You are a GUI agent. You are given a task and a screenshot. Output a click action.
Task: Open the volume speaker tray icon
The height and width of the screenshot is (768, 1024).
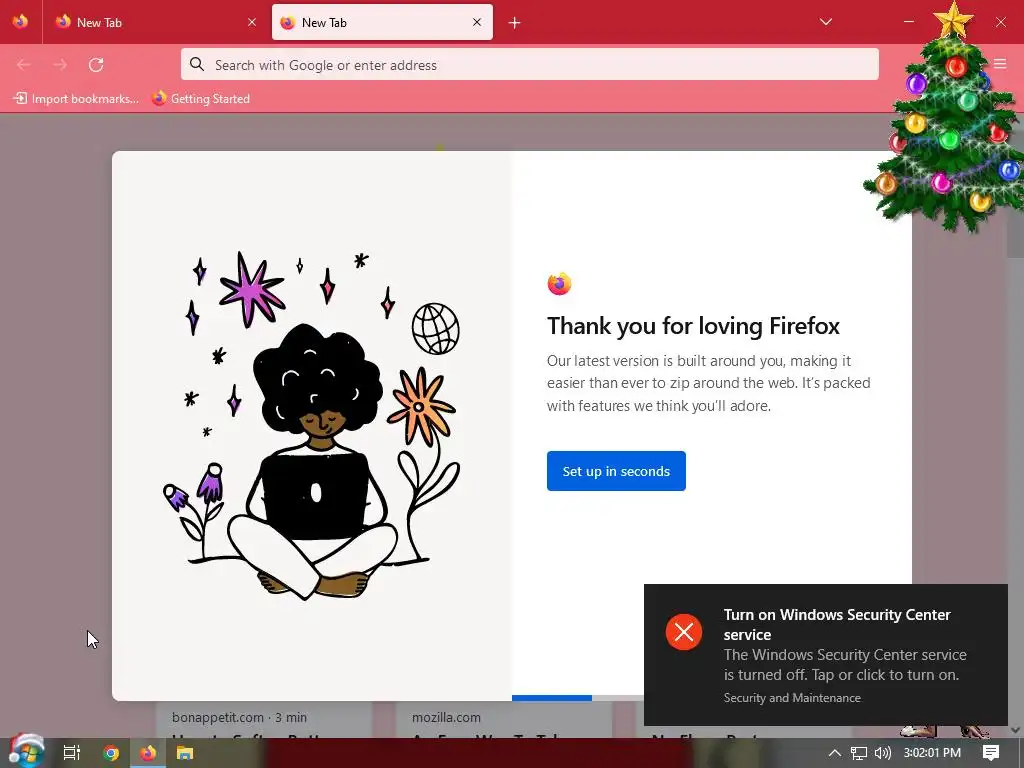click(x=882, y=753)
